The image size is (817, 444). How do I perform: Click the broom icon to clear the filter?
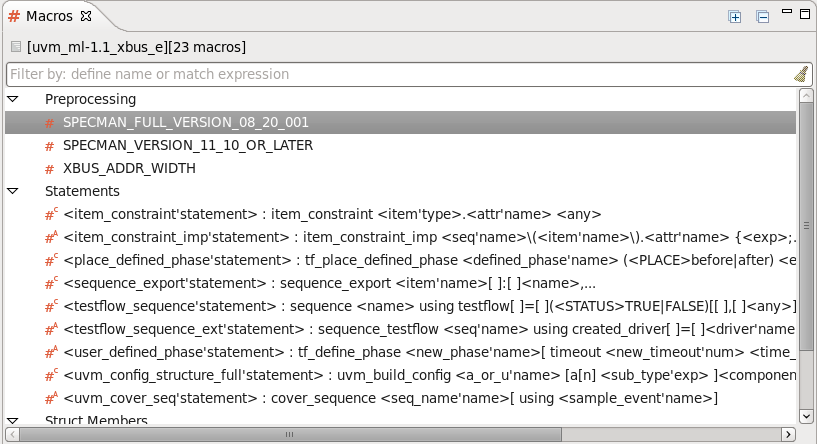[800, 74]
